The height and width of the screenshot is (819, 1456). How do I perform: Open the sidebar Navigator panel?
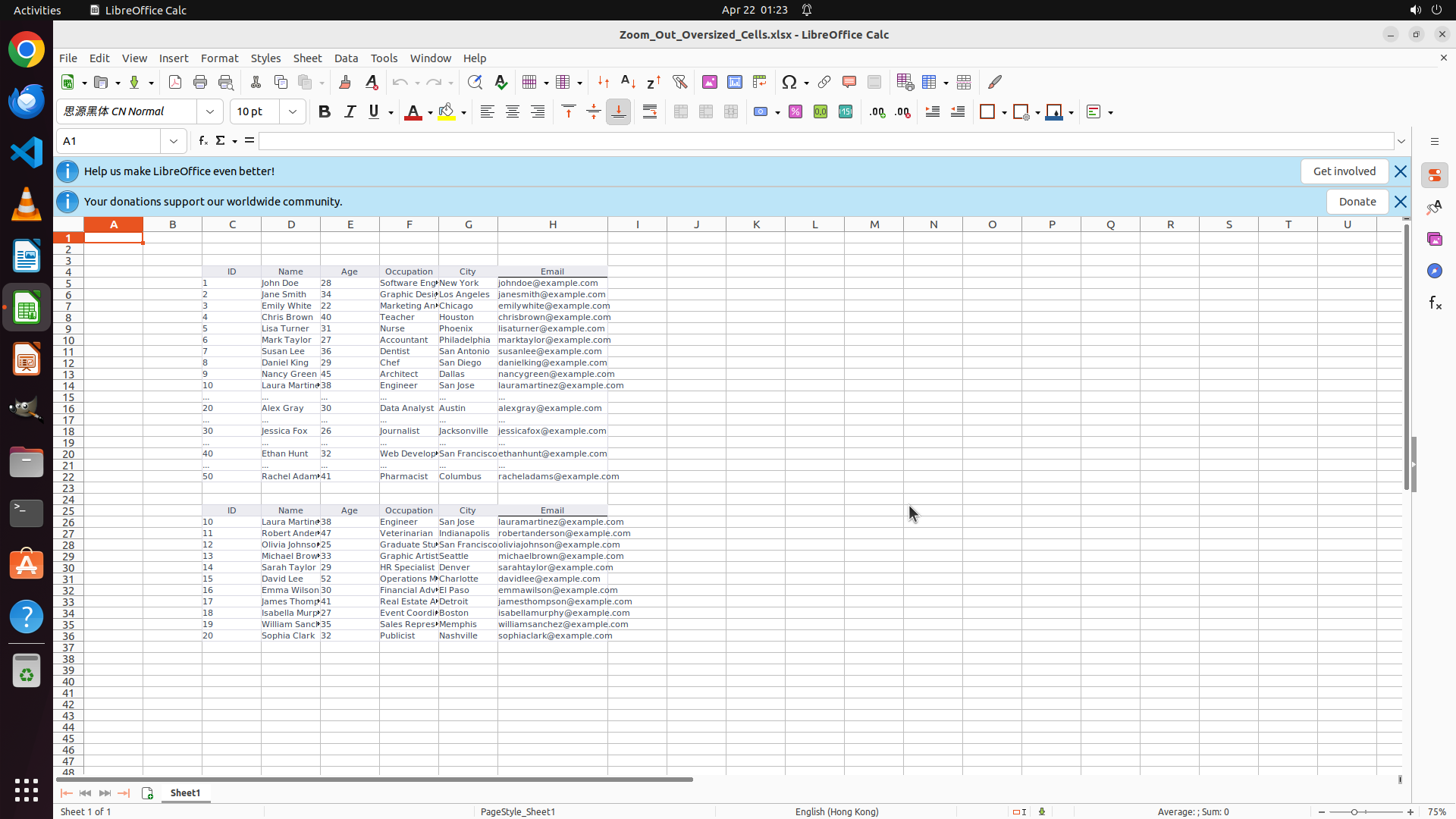click(1434, 271)
